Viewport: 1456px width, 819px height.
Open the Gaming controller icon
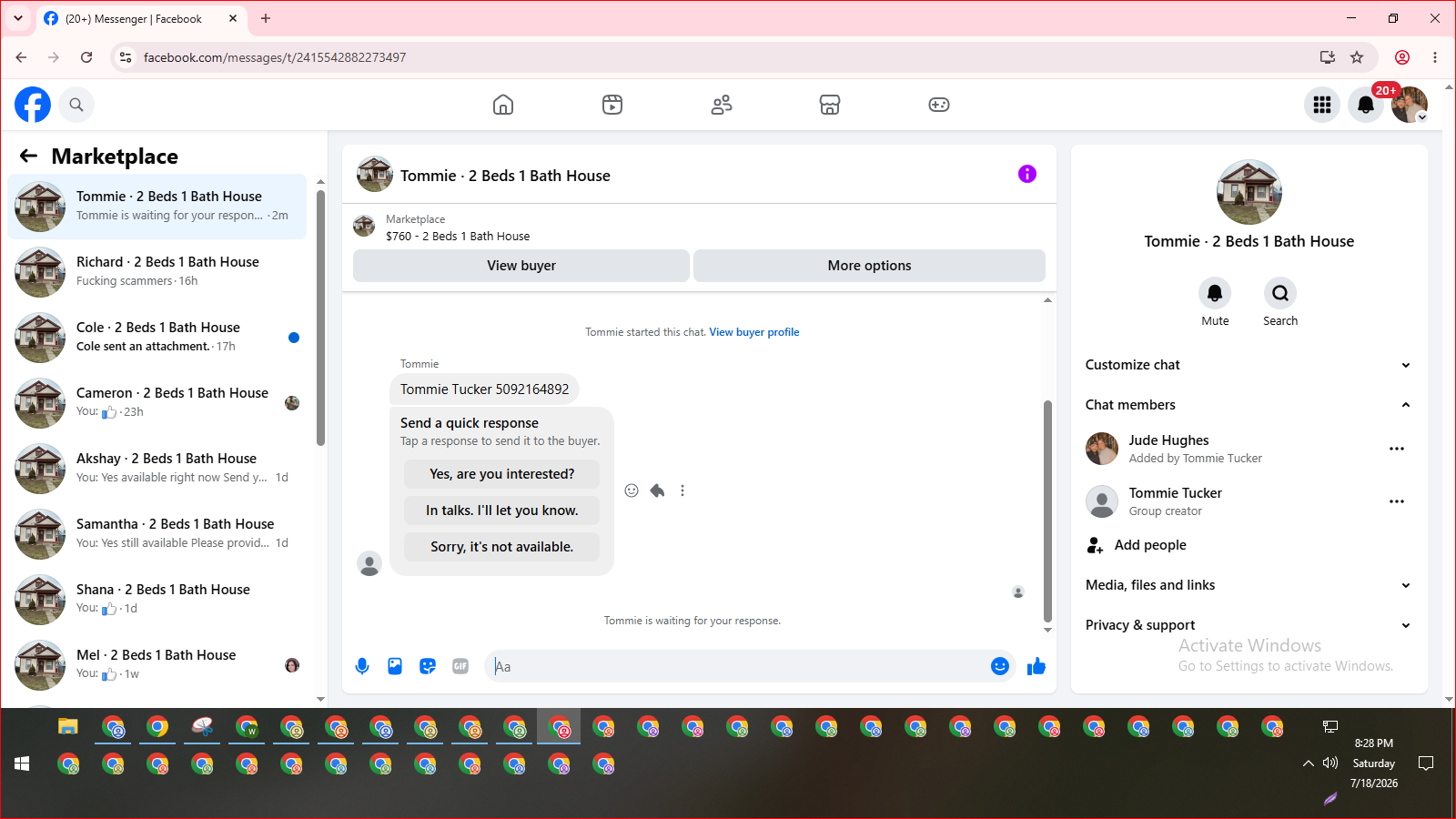coord(939,105)
